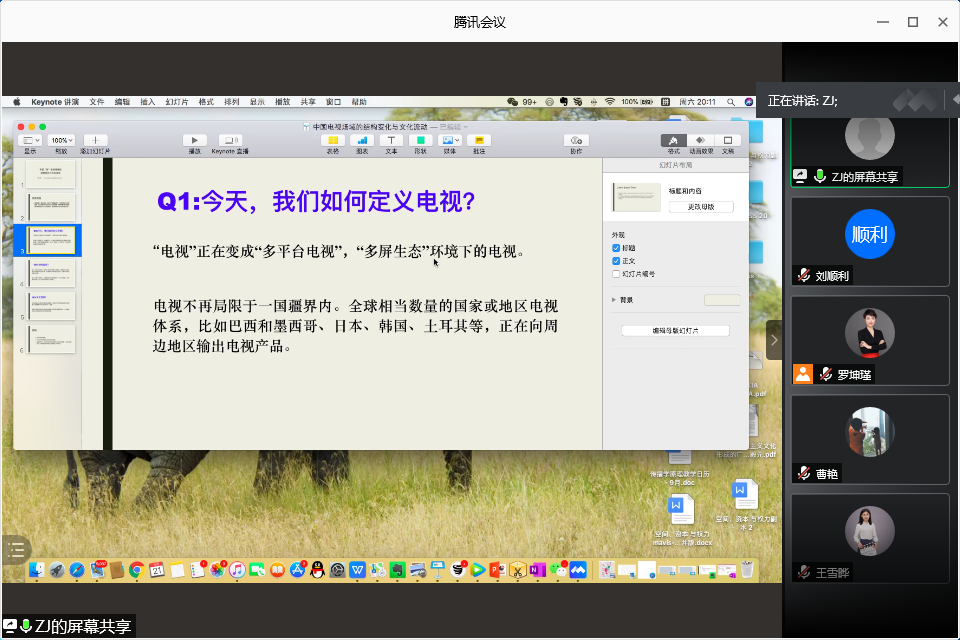The width and height of the screenshot is (960, 640).
Task: Add a comment with 批注 icon
Action: coord(479,141)
